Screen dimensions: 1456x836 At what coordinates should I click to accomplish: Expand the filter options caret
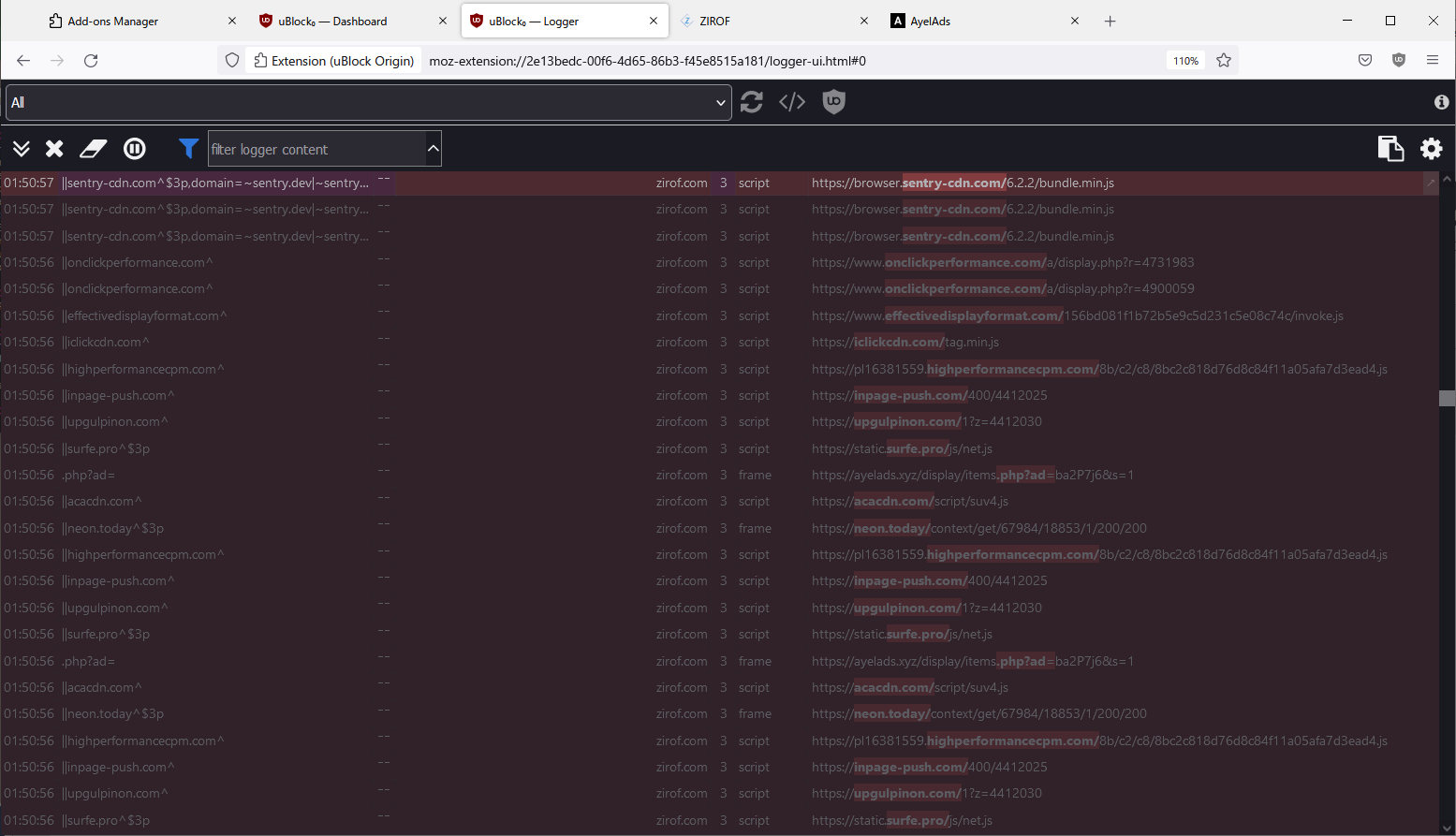click(433, 149)
